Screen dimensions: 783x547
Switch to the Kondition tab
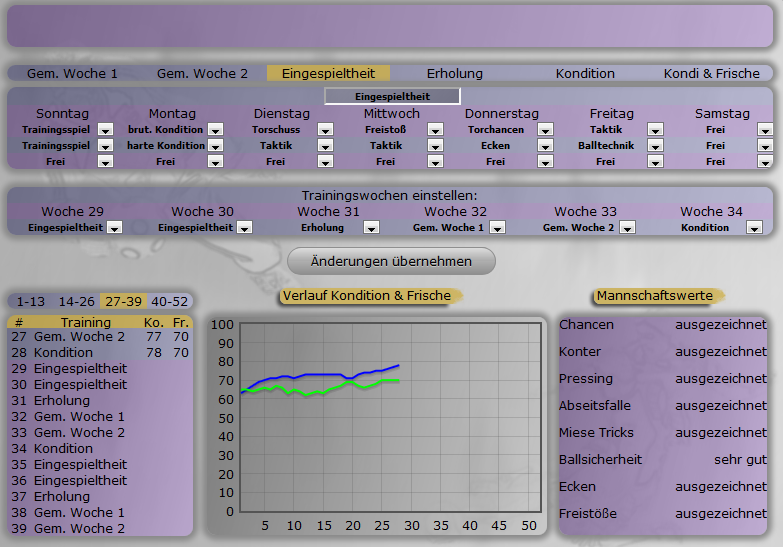tap(585, 74)
